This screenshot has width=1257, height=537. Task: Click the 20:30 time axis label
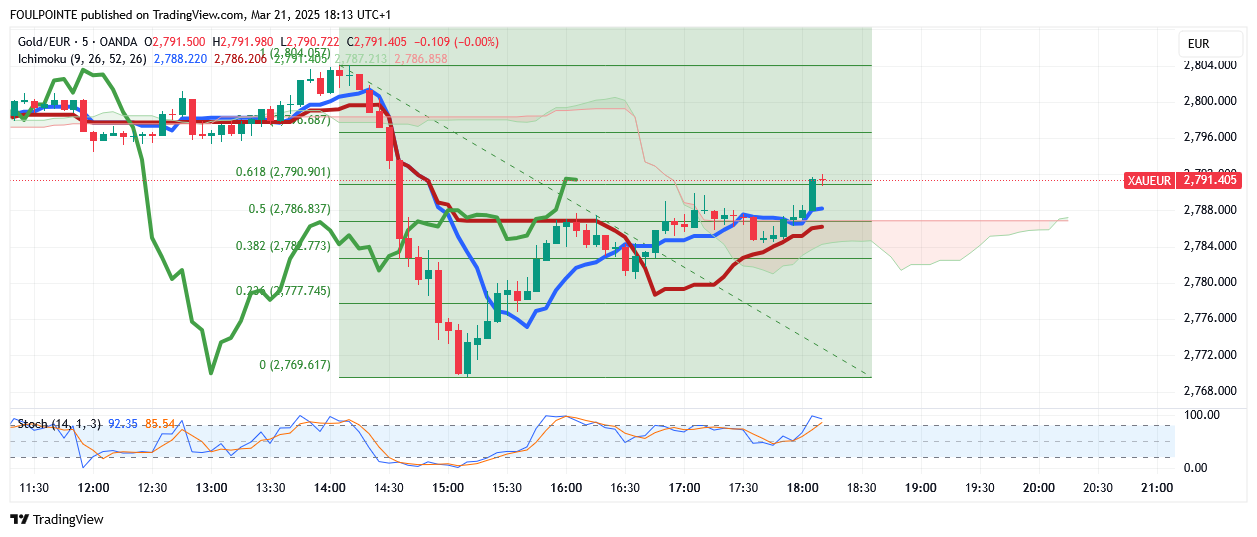pyautogui.click(x=1098, y=488)
